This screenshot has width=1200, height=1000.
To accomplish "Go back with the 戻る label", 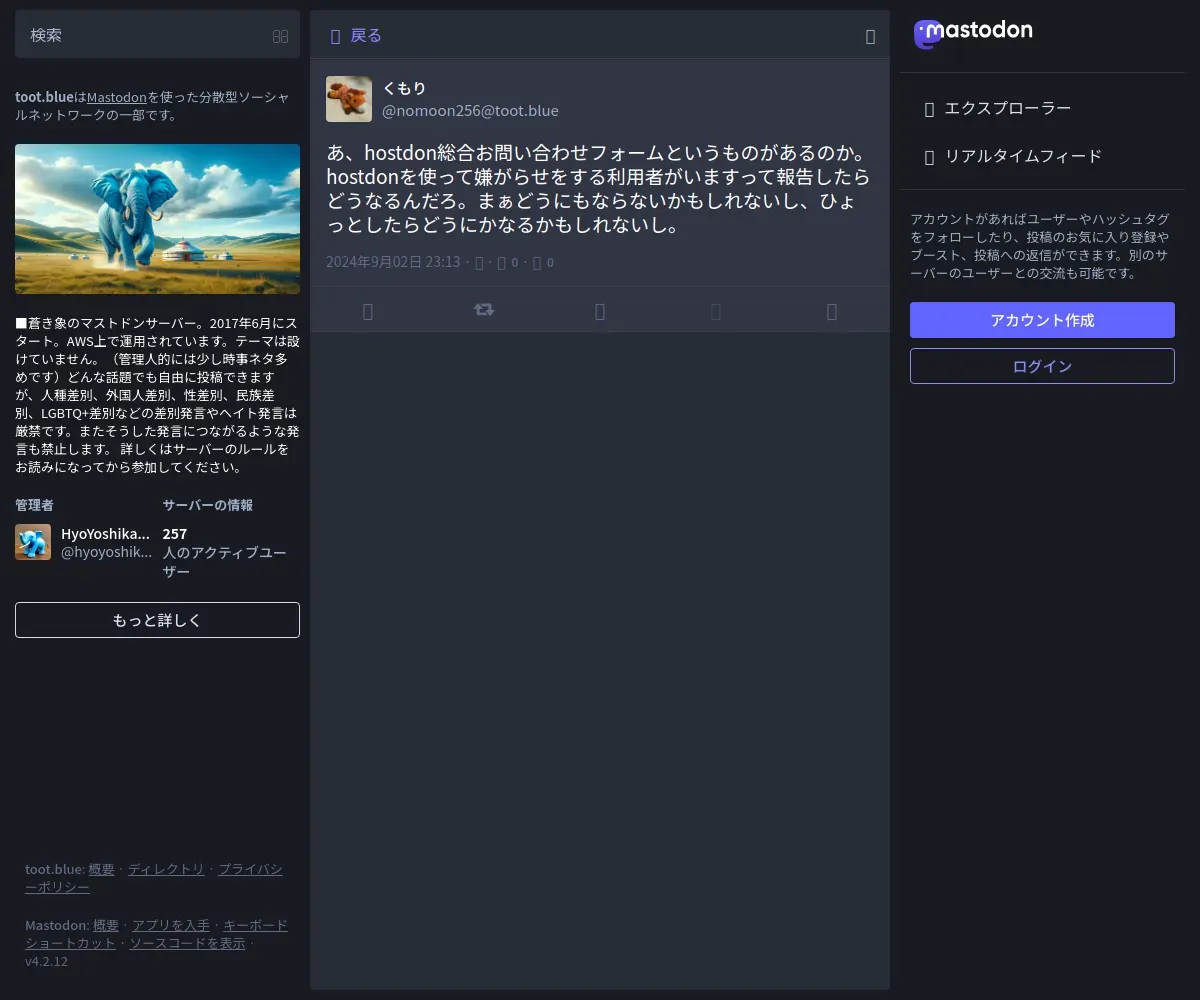I will (x=366, y=36).
